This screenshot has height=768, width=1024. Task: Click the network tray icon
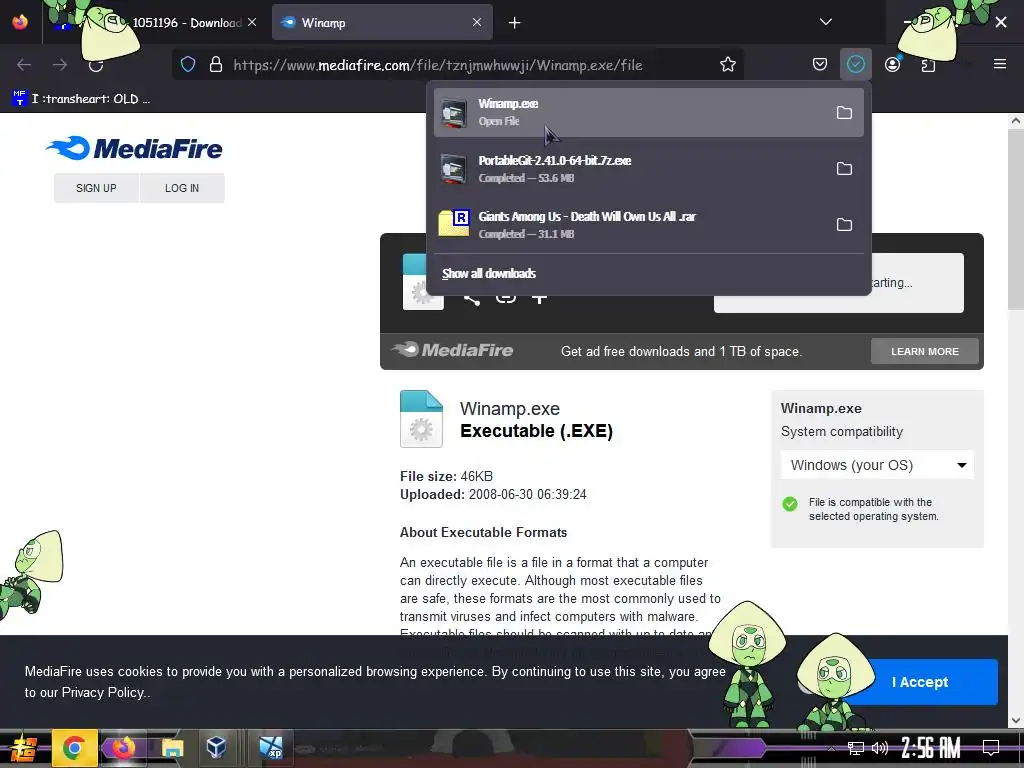[856, 748]
